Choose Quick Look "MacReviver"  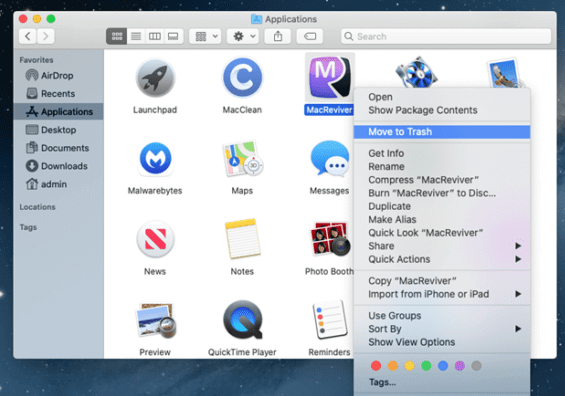click(442, 233)
